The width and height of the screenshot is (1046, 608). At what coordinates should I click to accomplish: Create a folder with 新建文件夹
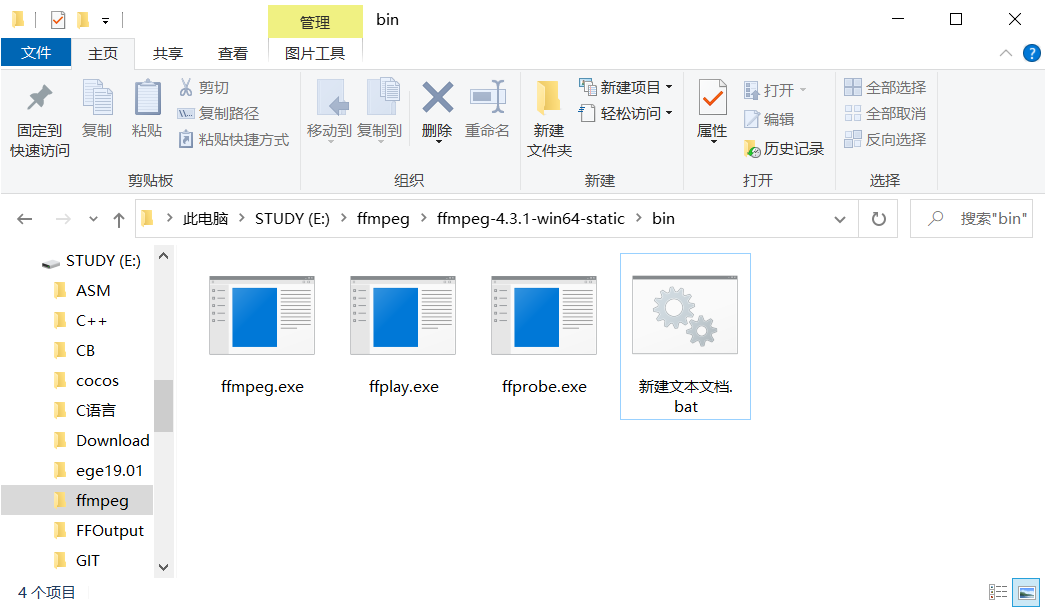tap(549, 118)
